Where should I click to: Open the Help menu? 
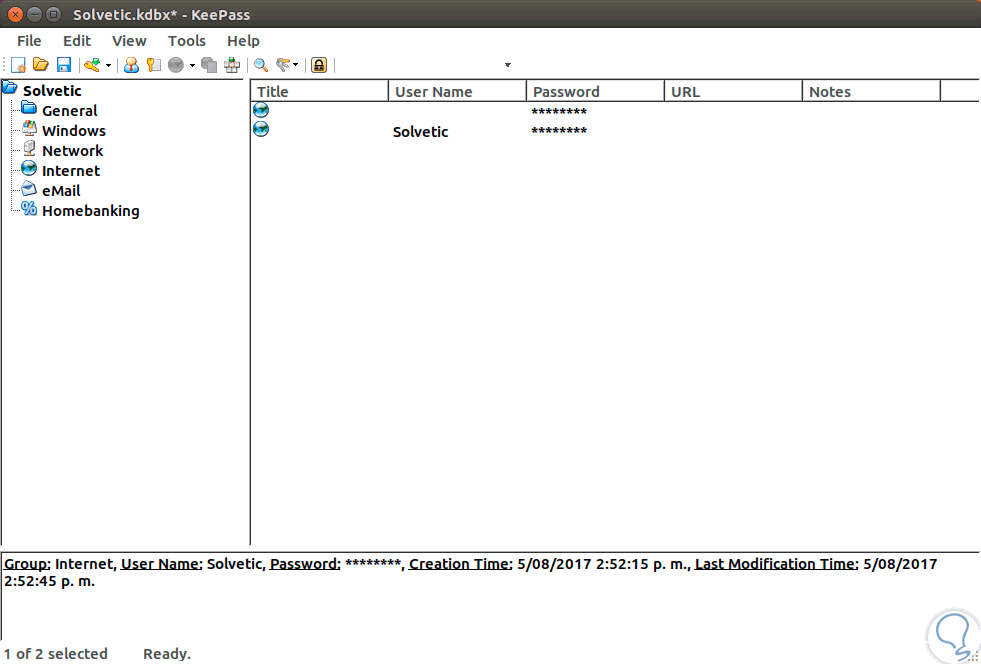click(x=243, y=41)
